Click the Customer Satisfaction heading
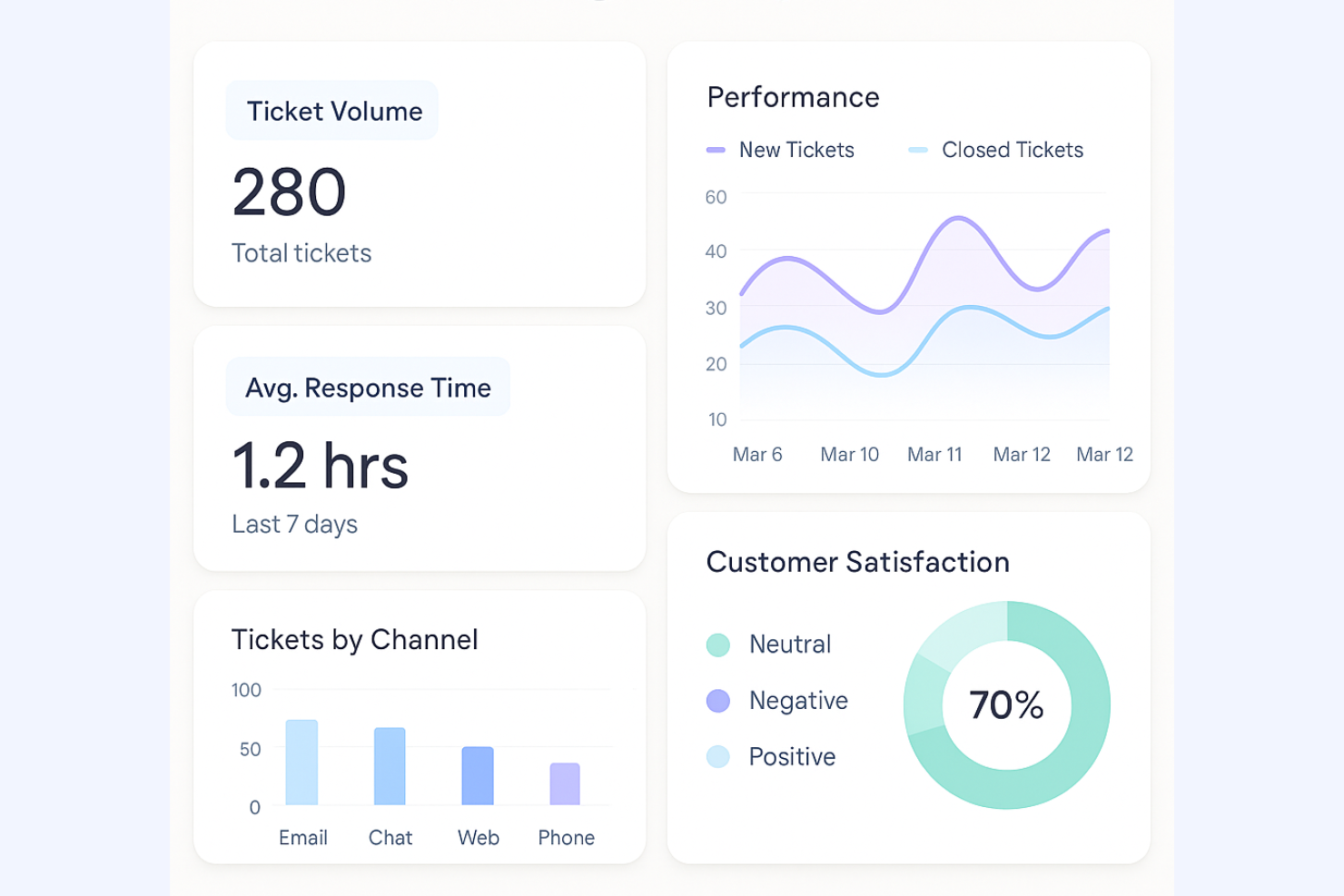 [858, 562]
